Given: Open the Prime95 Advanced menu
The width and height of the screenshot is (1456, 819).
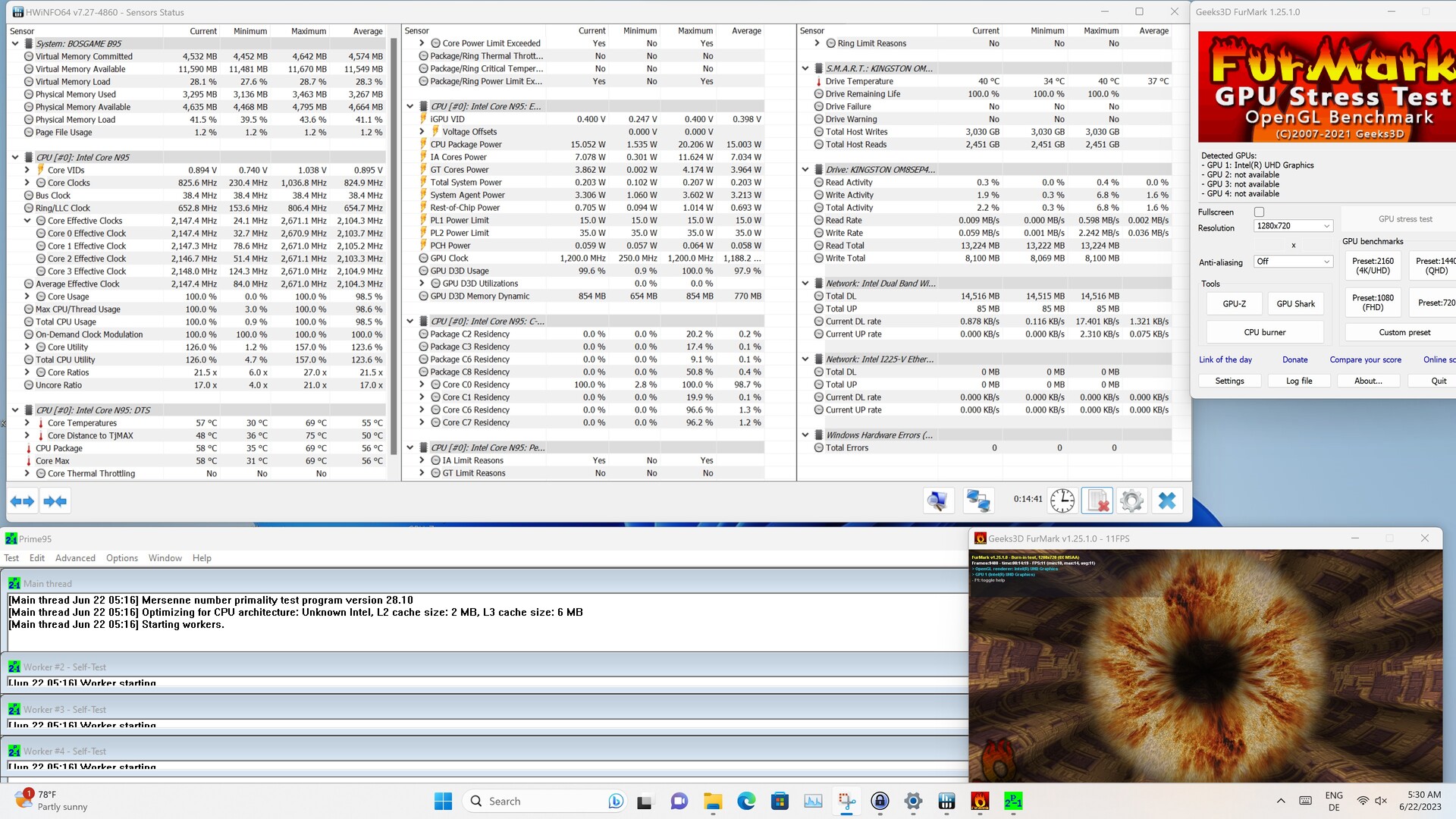Looking at the screenshot, I should (75, 558).
